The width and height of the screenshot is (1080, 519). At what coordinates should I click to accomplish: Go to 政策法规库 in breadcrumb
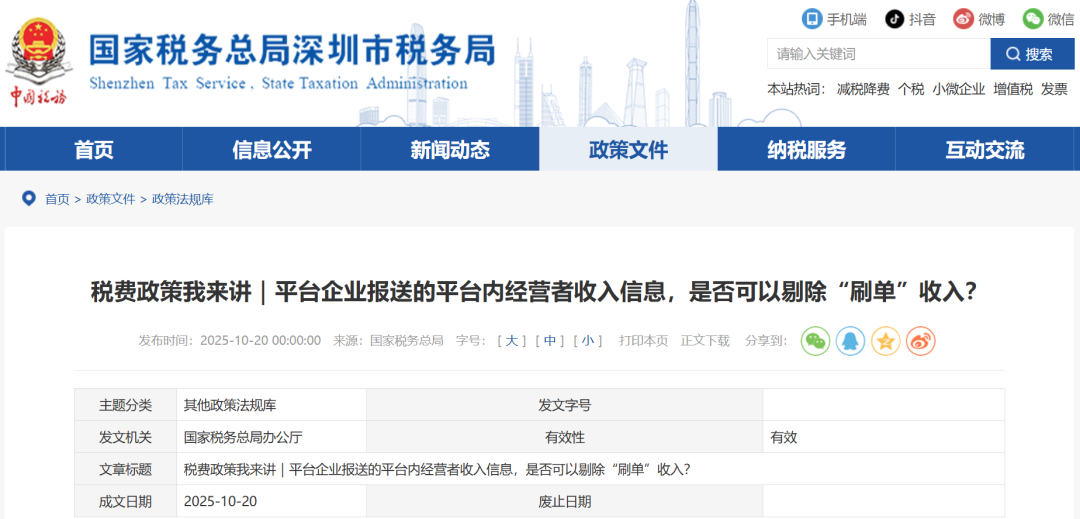[183, 200]
